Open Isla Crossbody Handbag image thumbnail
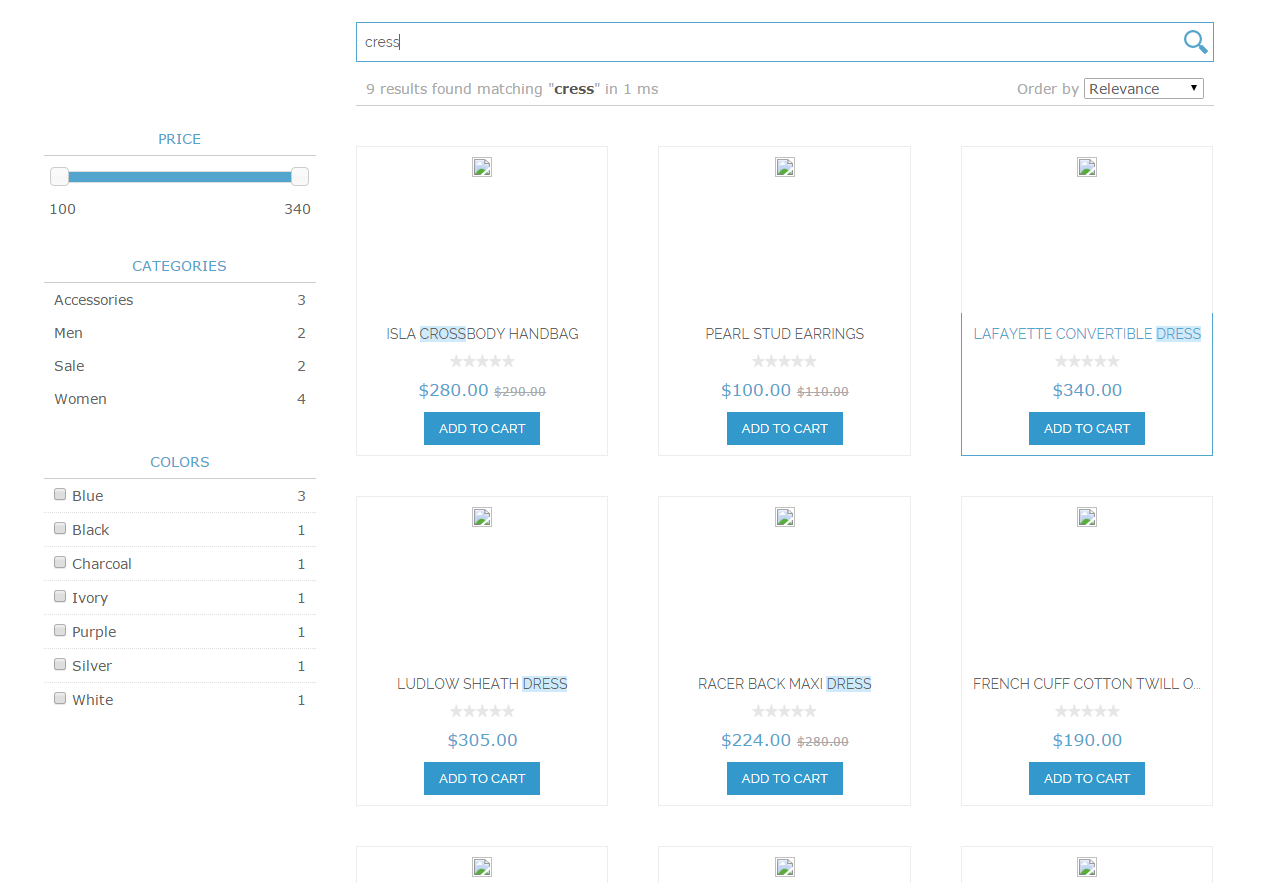1266x883 pixels. pos(482,167)
